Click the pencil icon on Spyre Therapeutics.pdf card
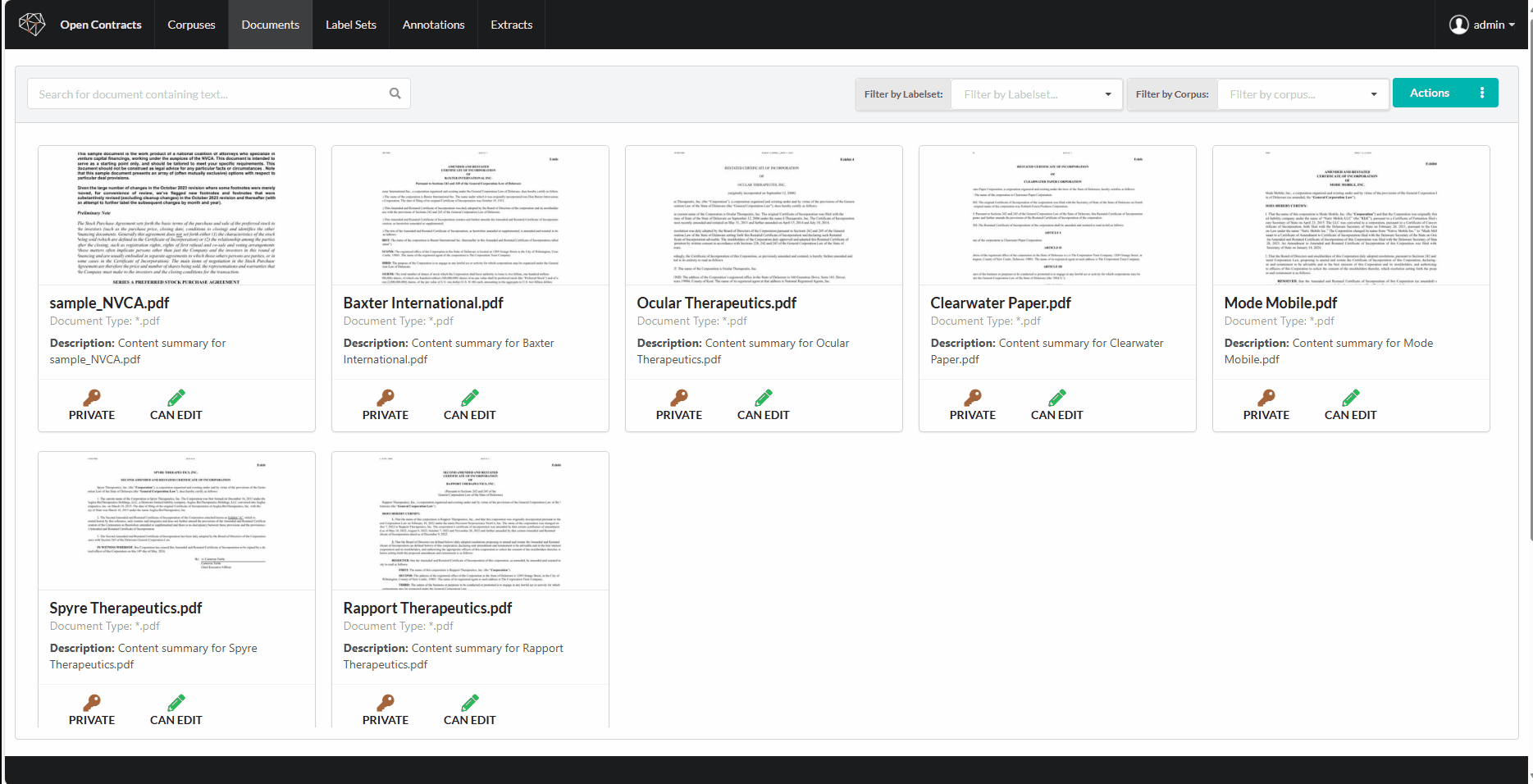This screenshot has width=1533, height=784. tap(176, 703)
